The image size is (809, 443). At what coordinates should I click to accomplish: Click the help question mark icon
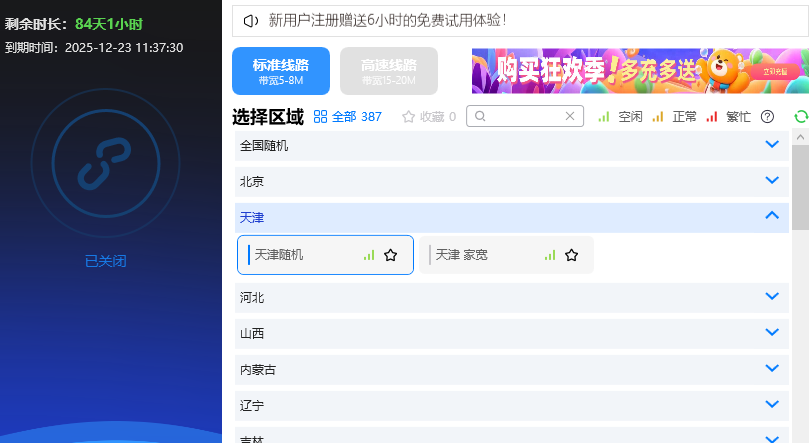tap(767, 117)
